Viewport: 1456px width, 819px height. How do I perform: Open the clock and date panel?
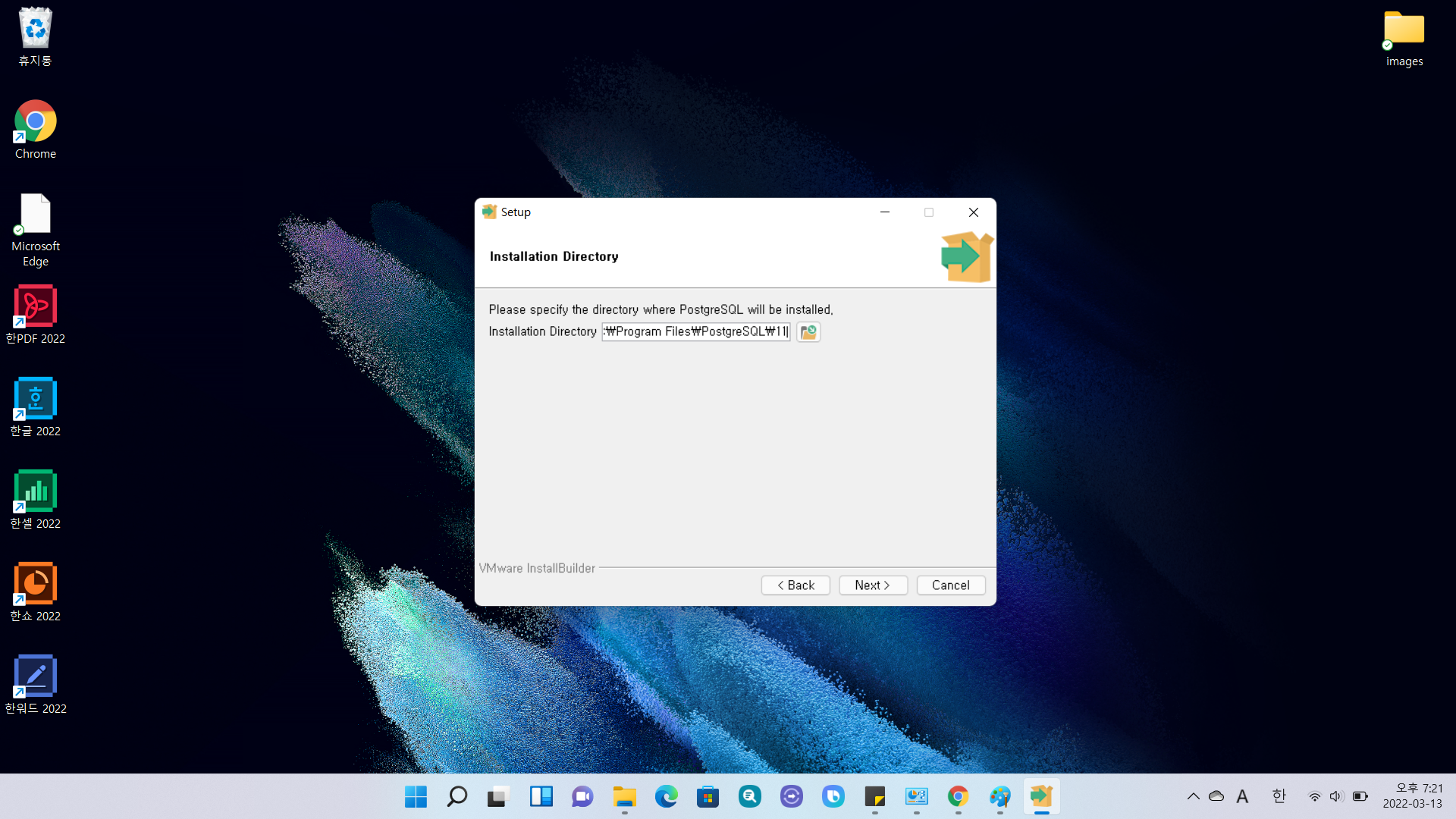[1412, 796]
